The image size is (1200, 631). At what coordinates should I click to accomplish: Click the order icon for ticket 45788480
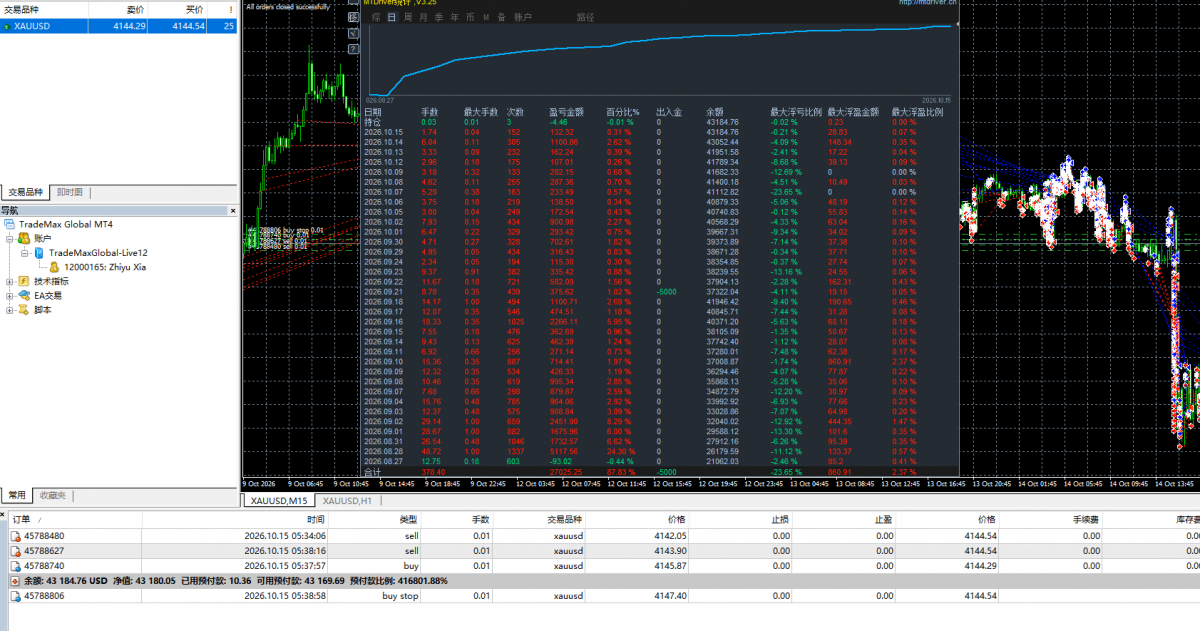click(x=15, y=536)
